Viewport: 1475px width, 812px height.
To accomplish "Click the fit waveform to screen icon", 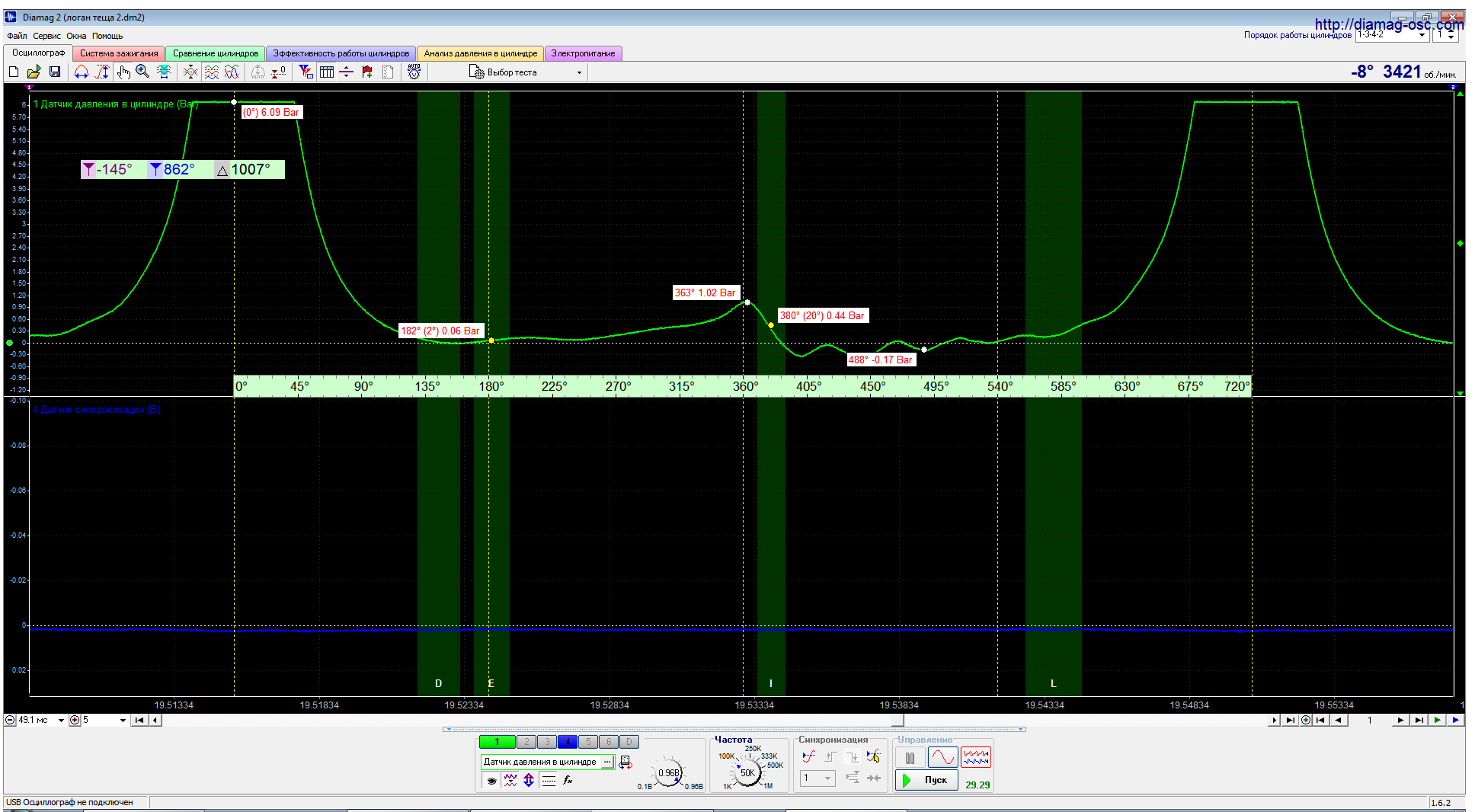I will [x=163, y=72].
